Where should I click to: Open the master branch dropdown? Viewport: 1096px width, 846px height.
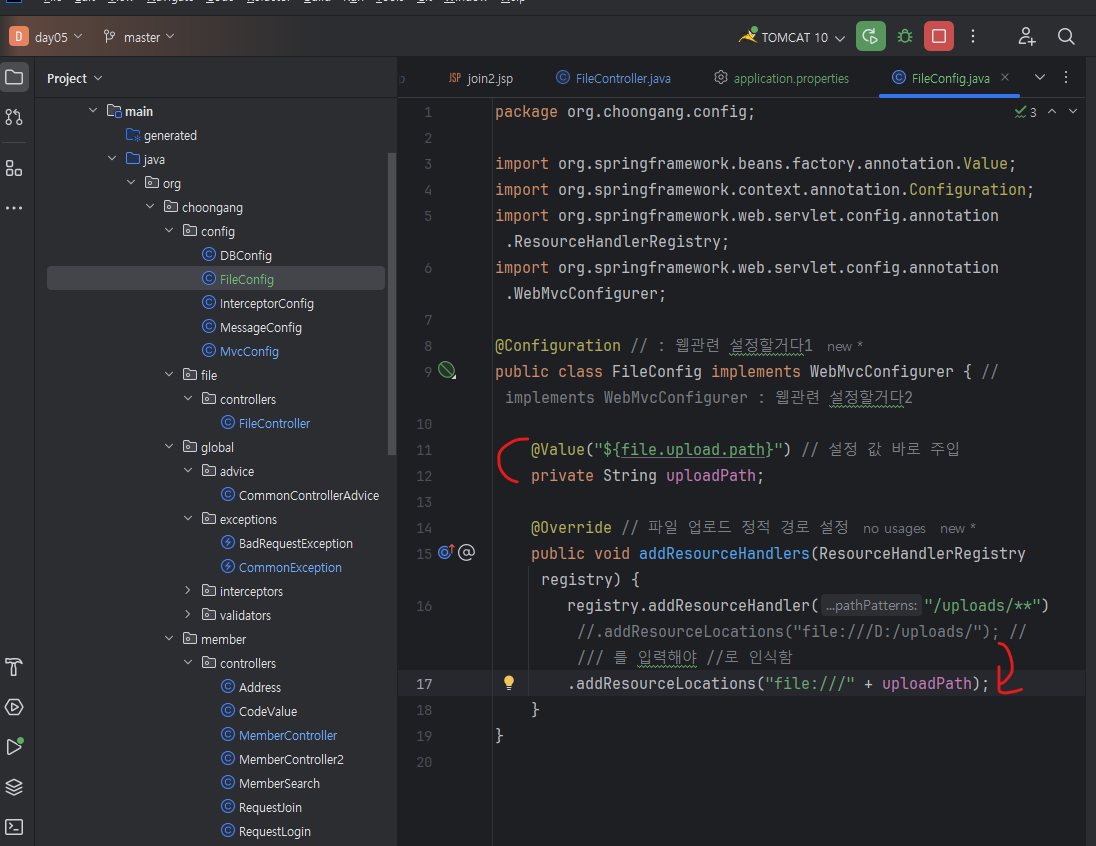[139, 37]
